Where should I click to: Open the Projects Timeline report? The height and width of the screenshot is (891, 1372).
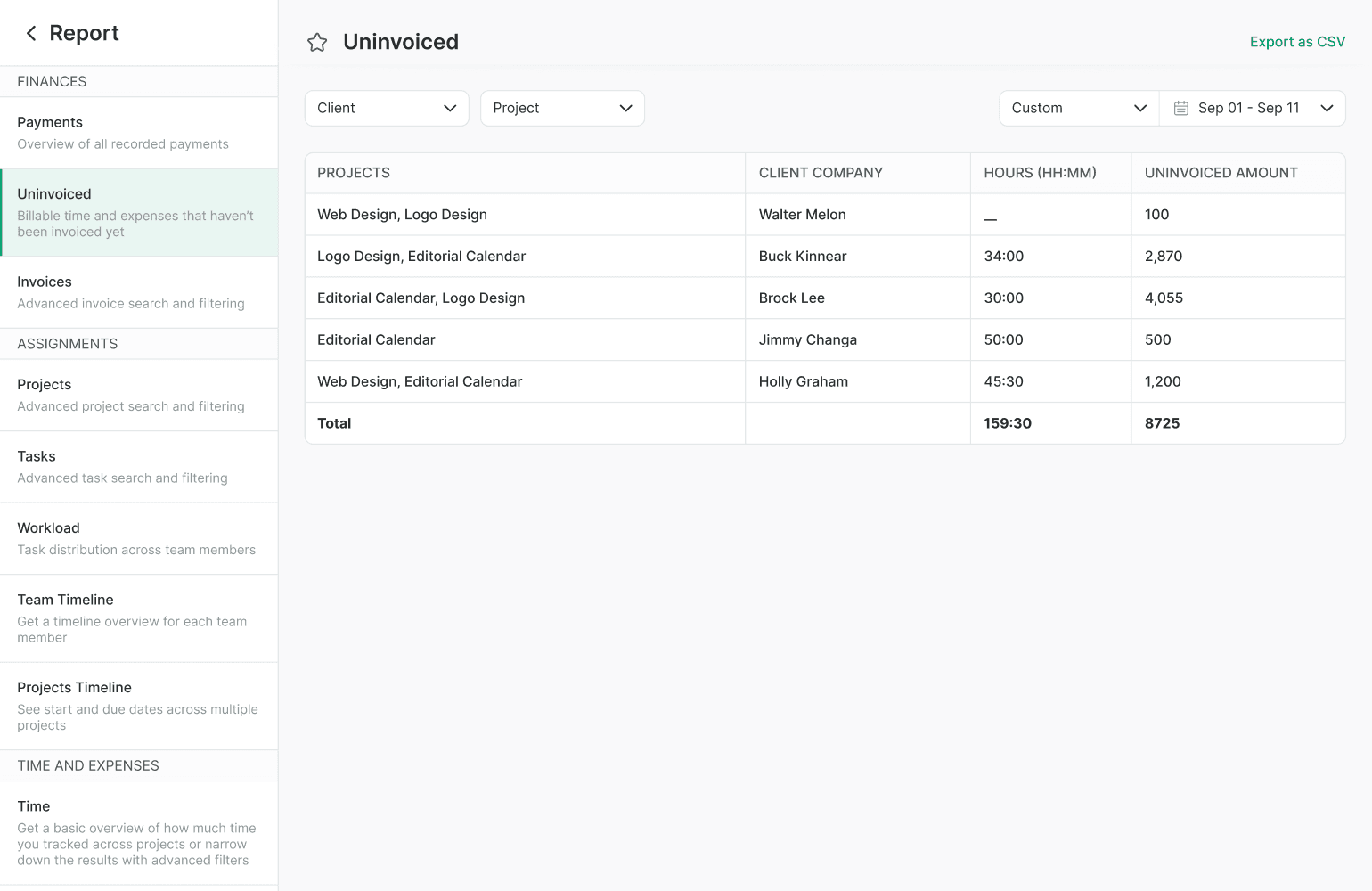(x=139, y=706)
